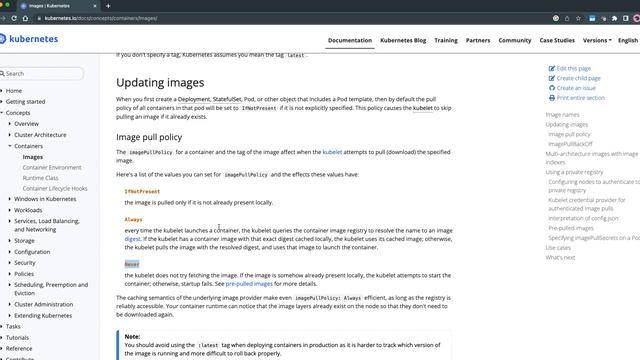640x360 pixels.
Task: Open Configuration sidebar section
Action: tap(32, 252)
